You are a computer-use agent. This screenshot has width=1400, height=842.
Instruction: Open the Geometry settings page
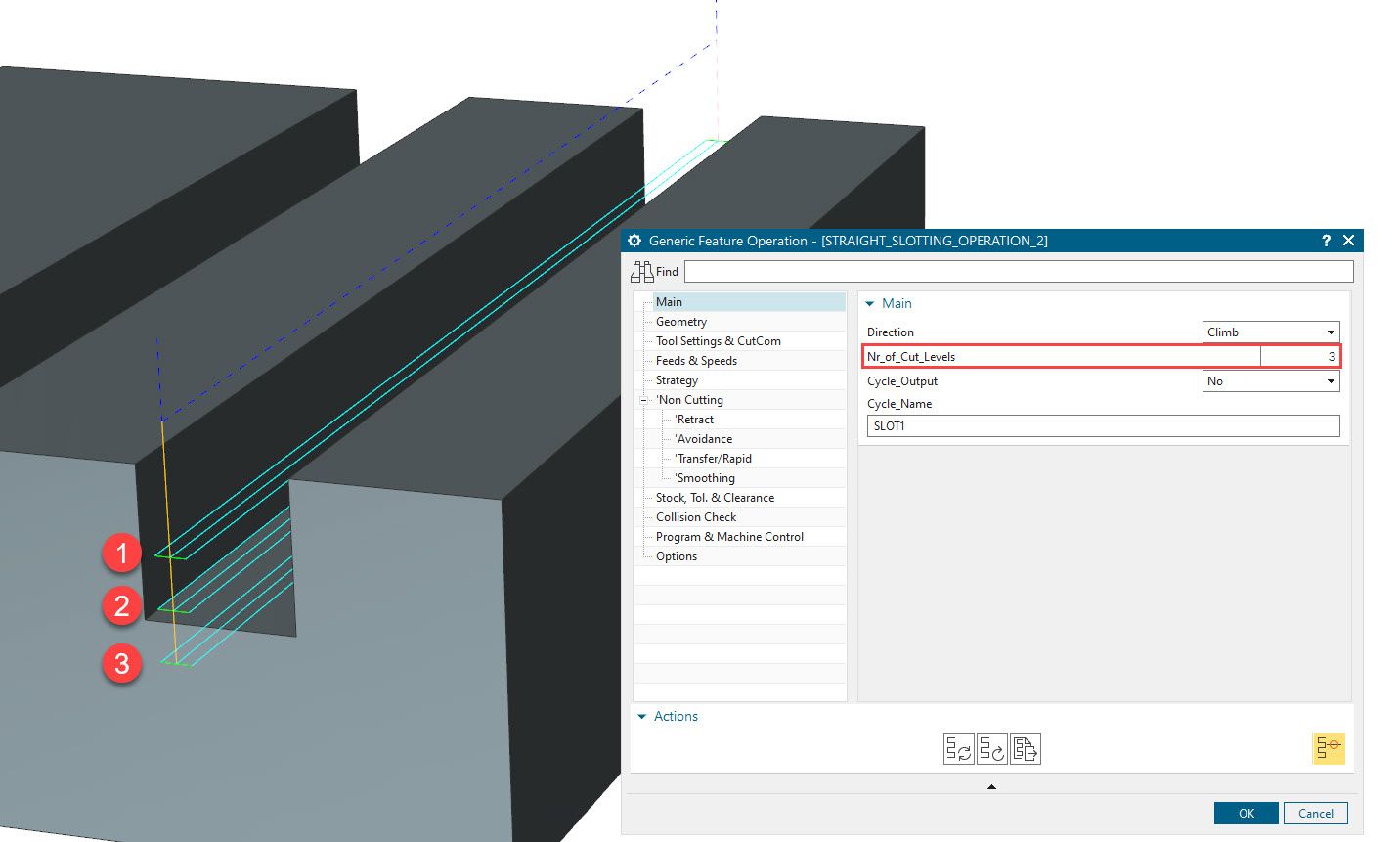[x=680, y=321]
